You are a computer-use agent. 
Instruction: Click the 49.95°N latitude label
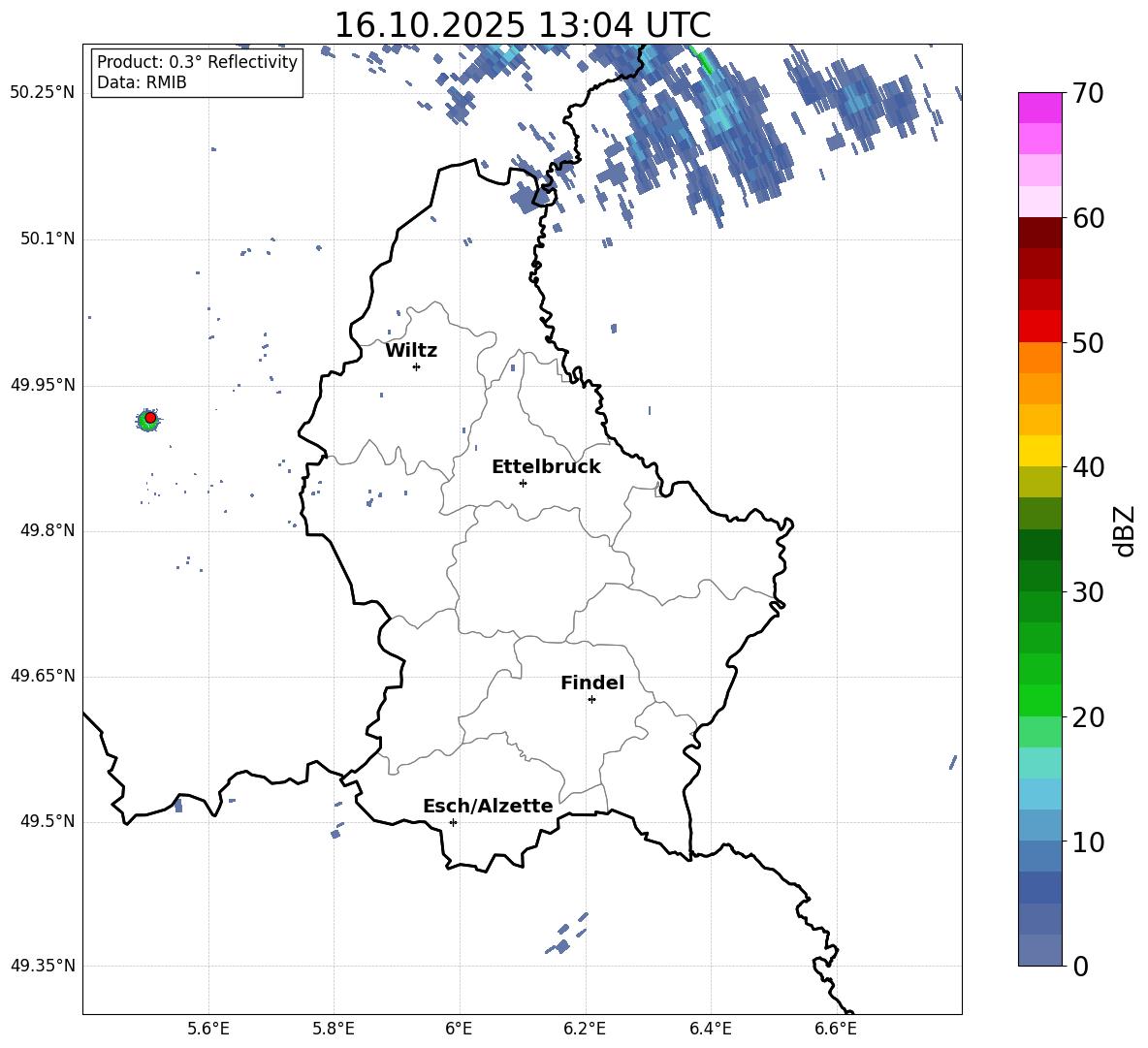43,385
